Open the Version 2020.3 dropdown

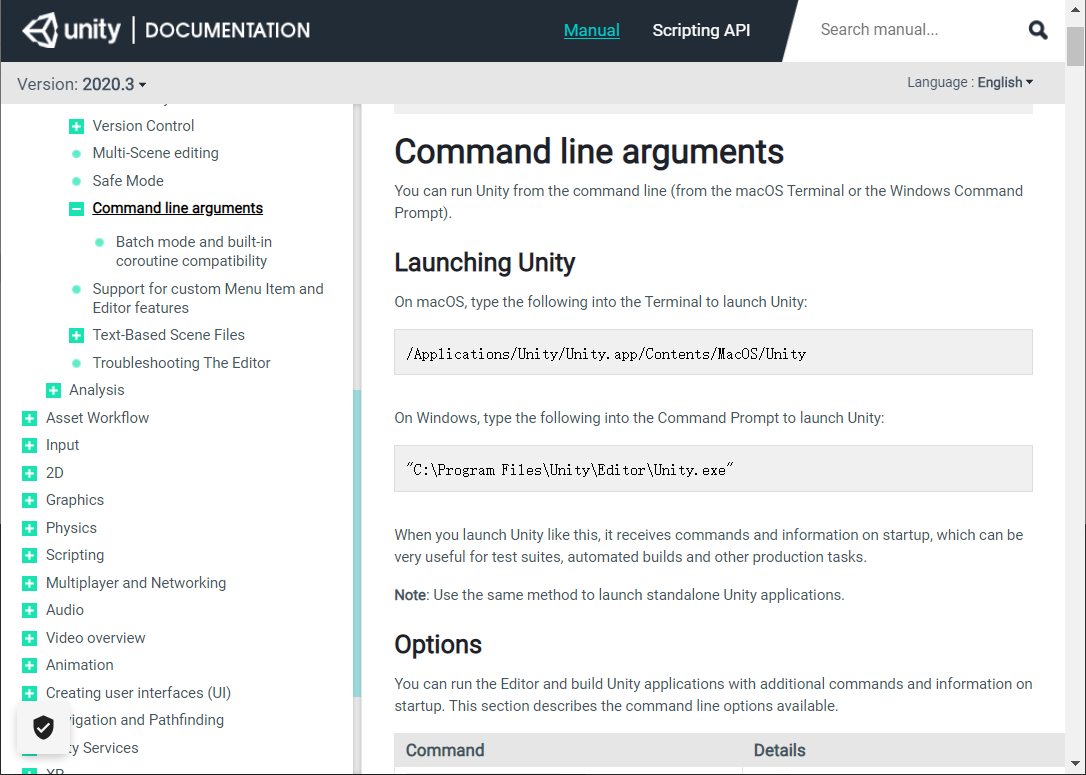pos(82,84)
